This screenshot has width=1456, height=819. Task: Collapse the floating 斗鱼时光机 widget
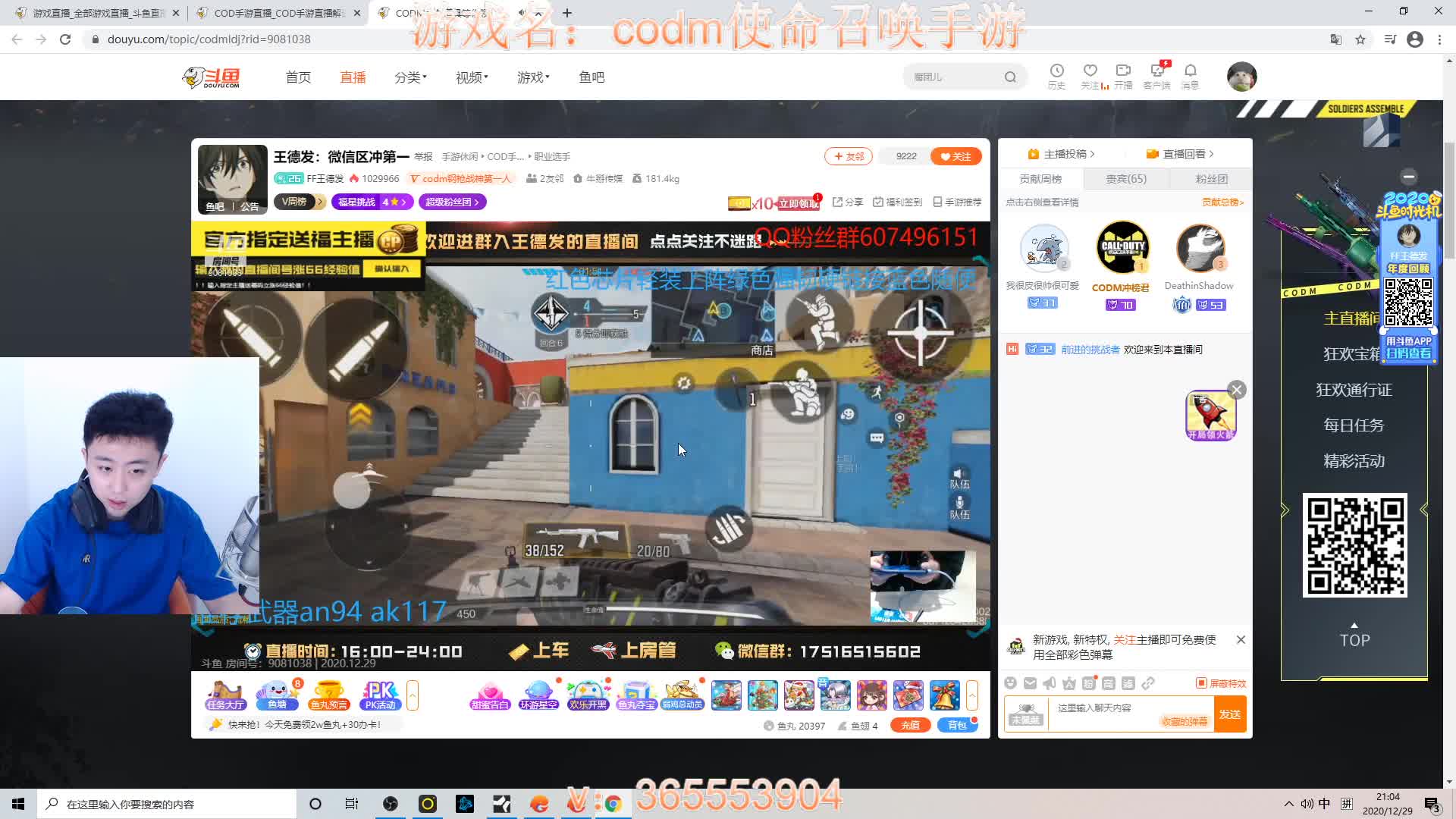tap(1409, 177)
